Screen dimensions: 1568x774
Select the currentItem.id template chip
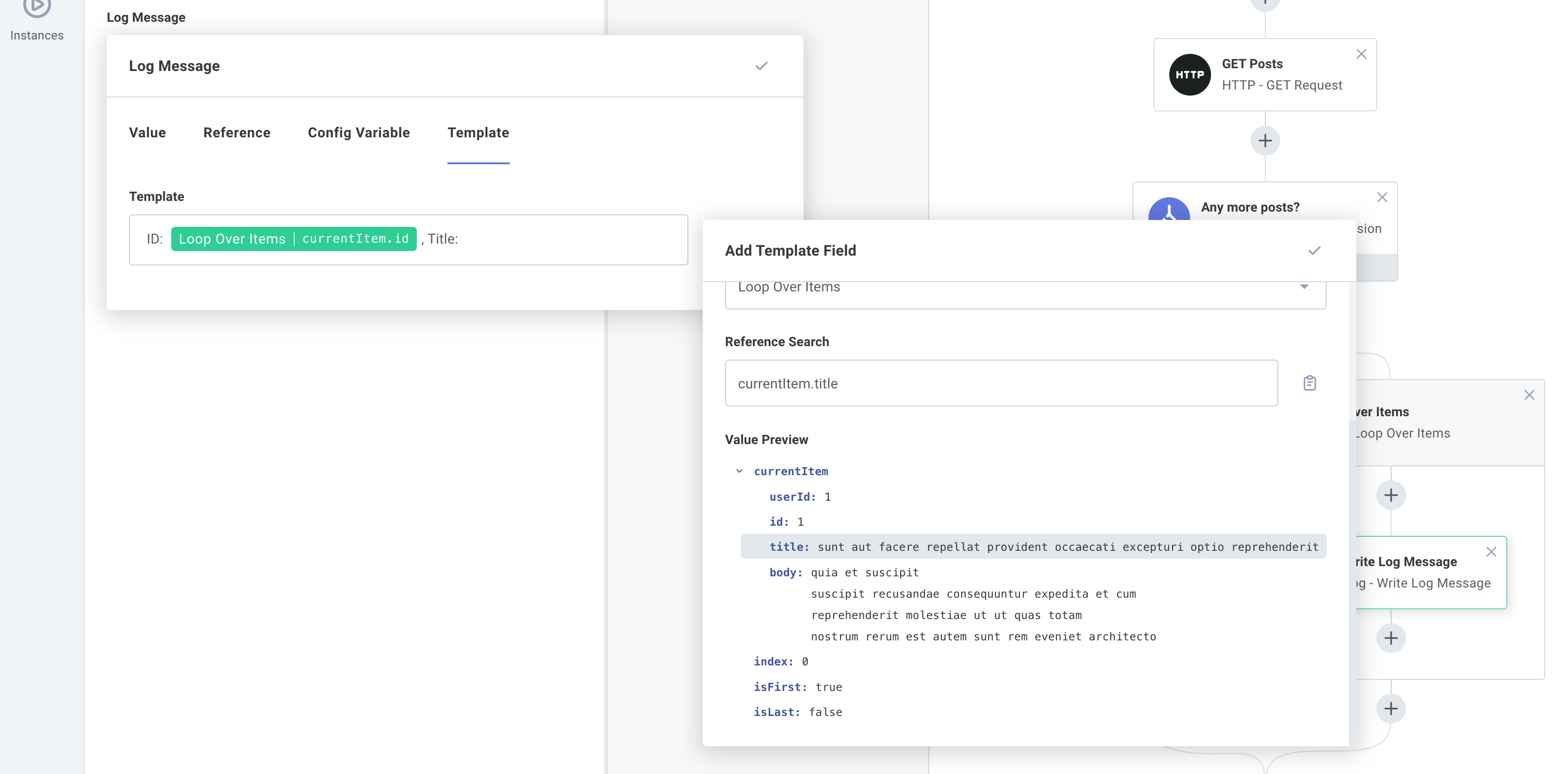pyautogui.click(x=294, y=239)
